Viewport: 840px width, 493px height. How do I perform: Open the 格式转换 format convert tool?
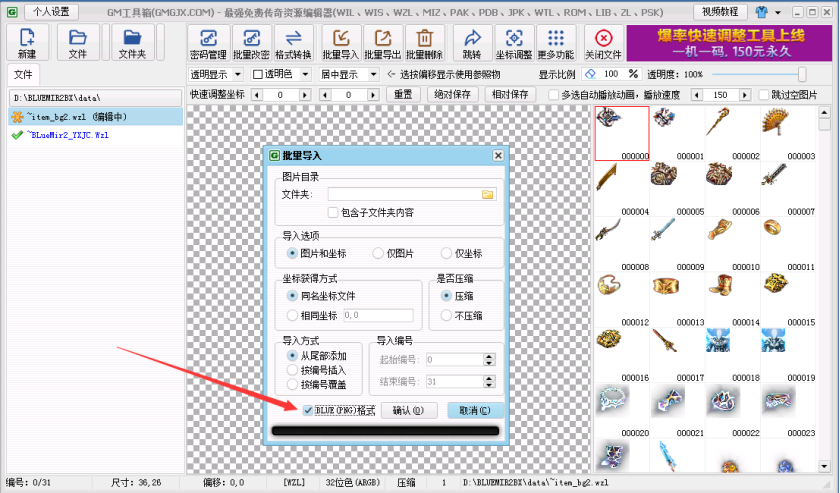(293, 43)
